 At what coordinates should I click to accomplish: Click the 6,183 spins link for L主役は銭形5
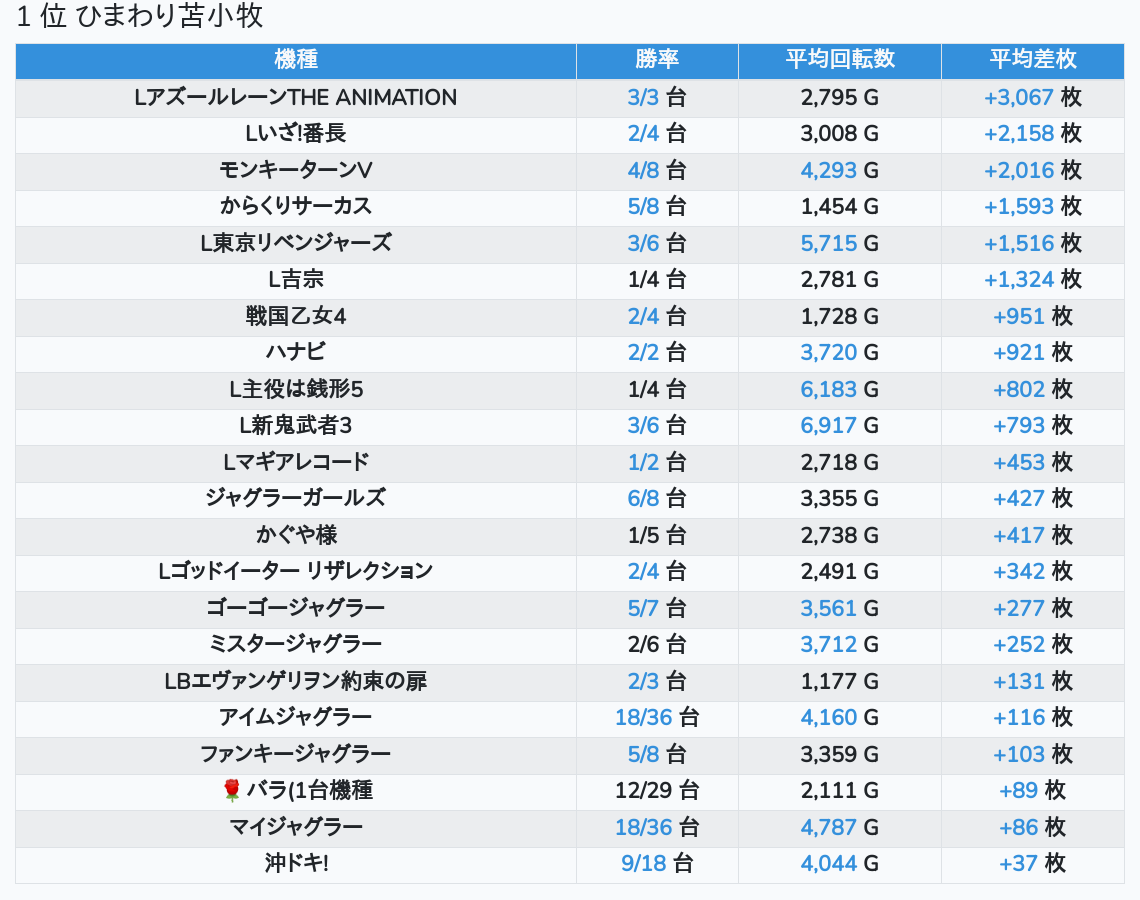829,390
